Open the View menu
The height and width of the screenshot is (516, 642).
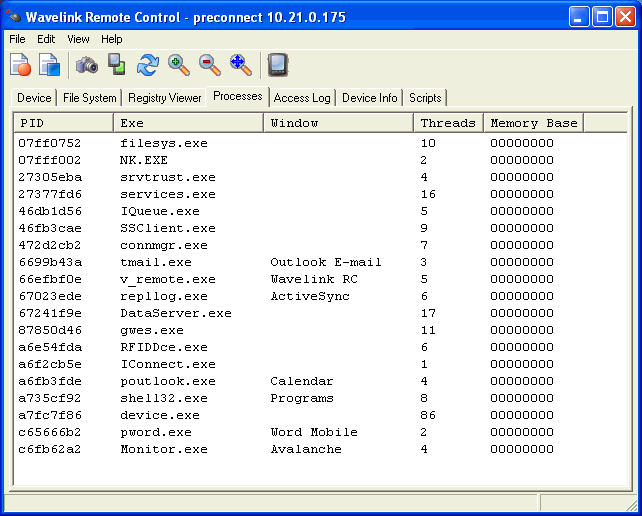78,39
